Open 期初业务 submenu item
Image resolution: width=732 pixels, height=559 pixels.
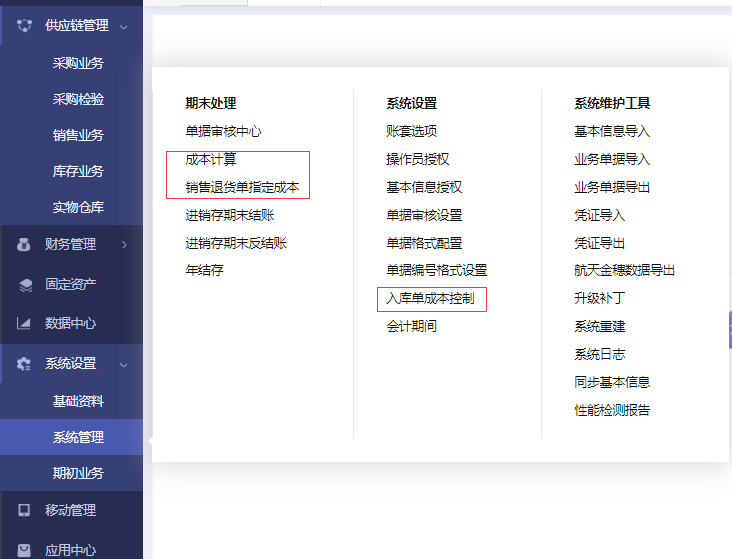coord(78,473)
